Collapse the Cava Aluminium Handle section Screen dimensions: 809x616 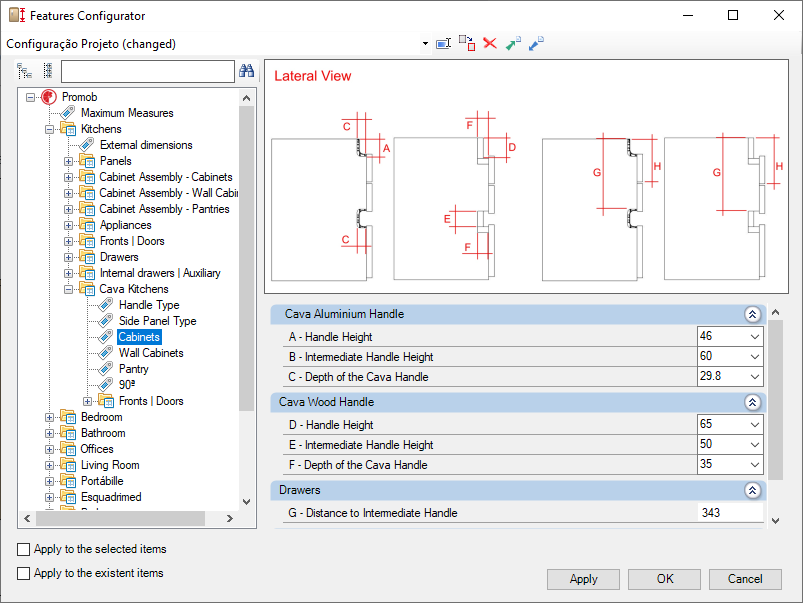click(x=752, y=314)
